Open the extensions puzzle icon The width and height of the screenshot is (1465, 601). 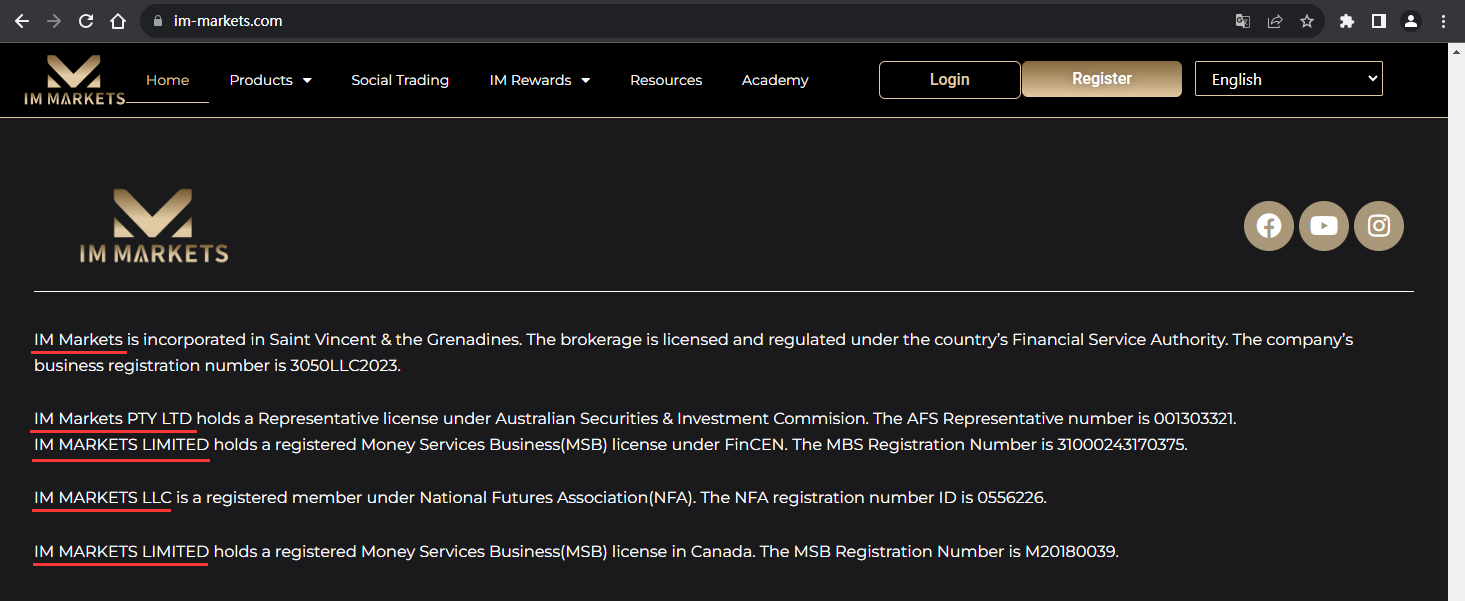(x=1347, y=21)
